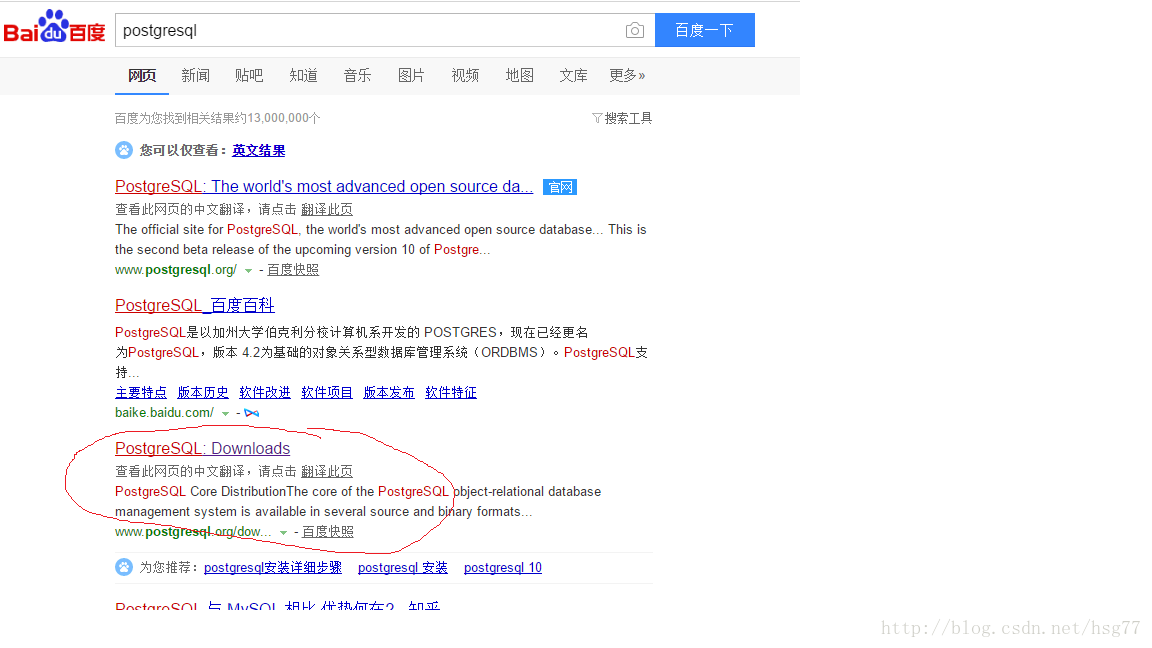Expand dropdown arrow next to baike.baidu.com/
The width and height of the screenshot is (1152, 648).
point(226,414)
